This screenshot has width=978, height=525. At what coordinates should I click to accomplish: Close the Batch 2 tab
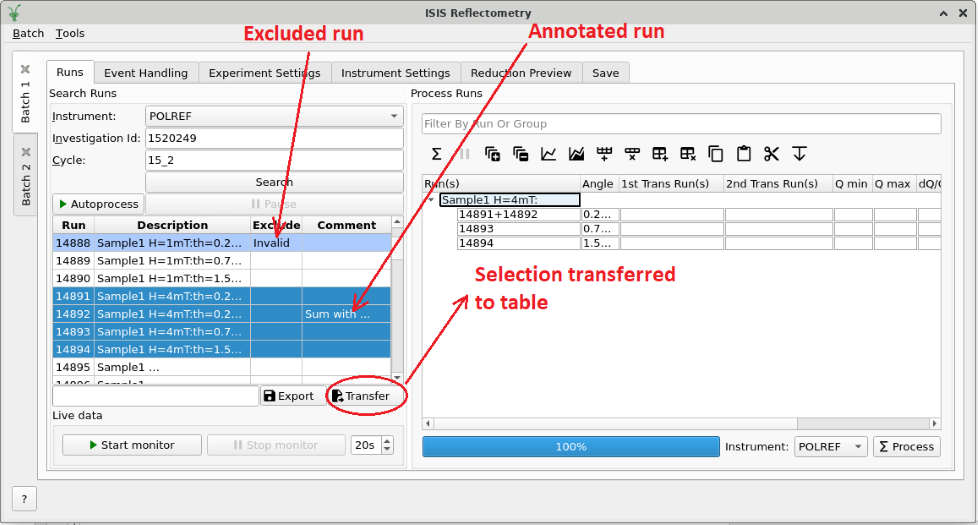coord(26,153)
